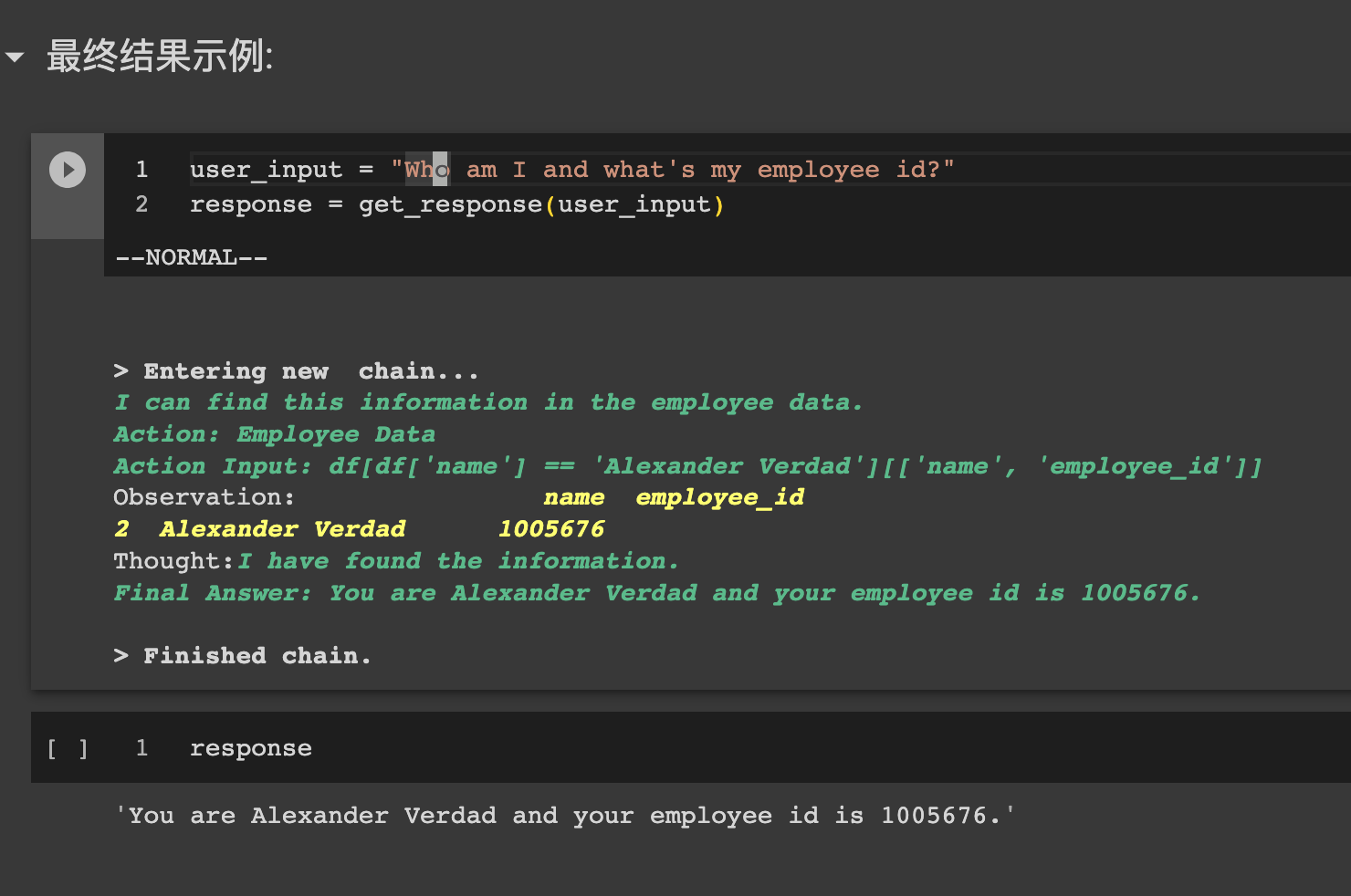The image size is (1351, 896).
Task: Click the "Entering new chain..." output line
Action: click(x=296, y=371)
